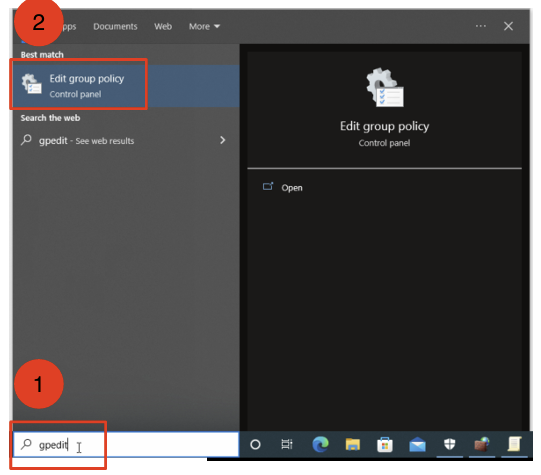Screen dimensions: 541x475
Task: Open Windows Security shield icon
Action: click(x=450, y=444)
